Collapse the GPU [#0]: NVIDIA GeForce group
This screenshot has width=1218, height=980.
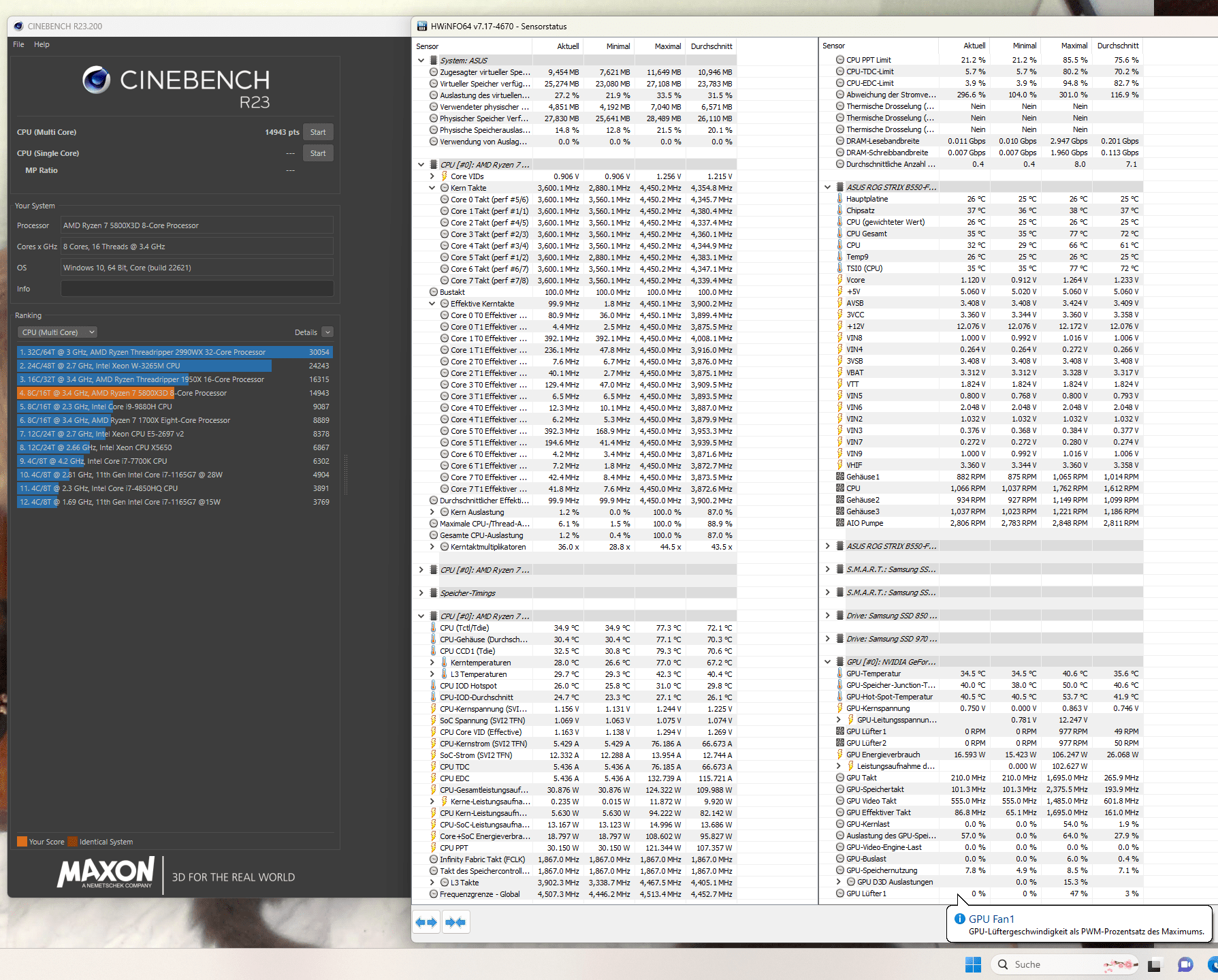pyautogui.click(x=827, y=662)
